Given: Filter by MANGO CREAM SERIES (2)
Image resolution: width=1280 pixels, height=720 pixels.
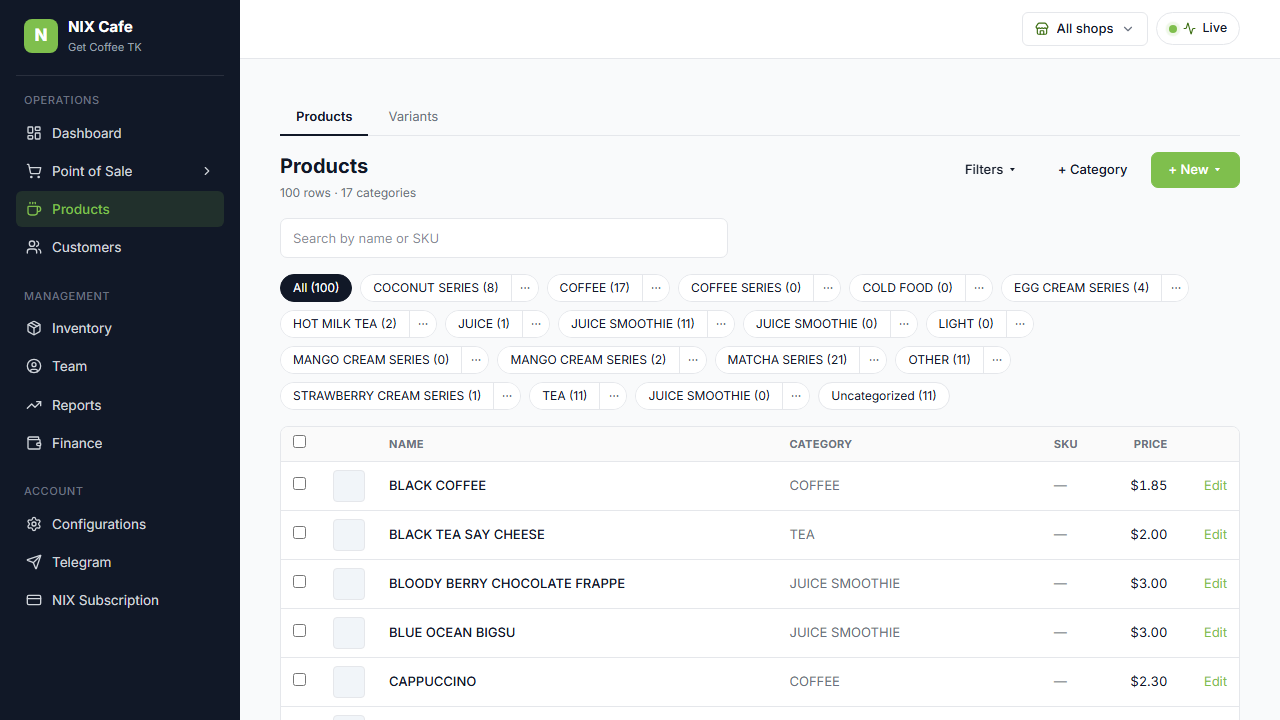Looking at the screenshot, I should (588, 360).
